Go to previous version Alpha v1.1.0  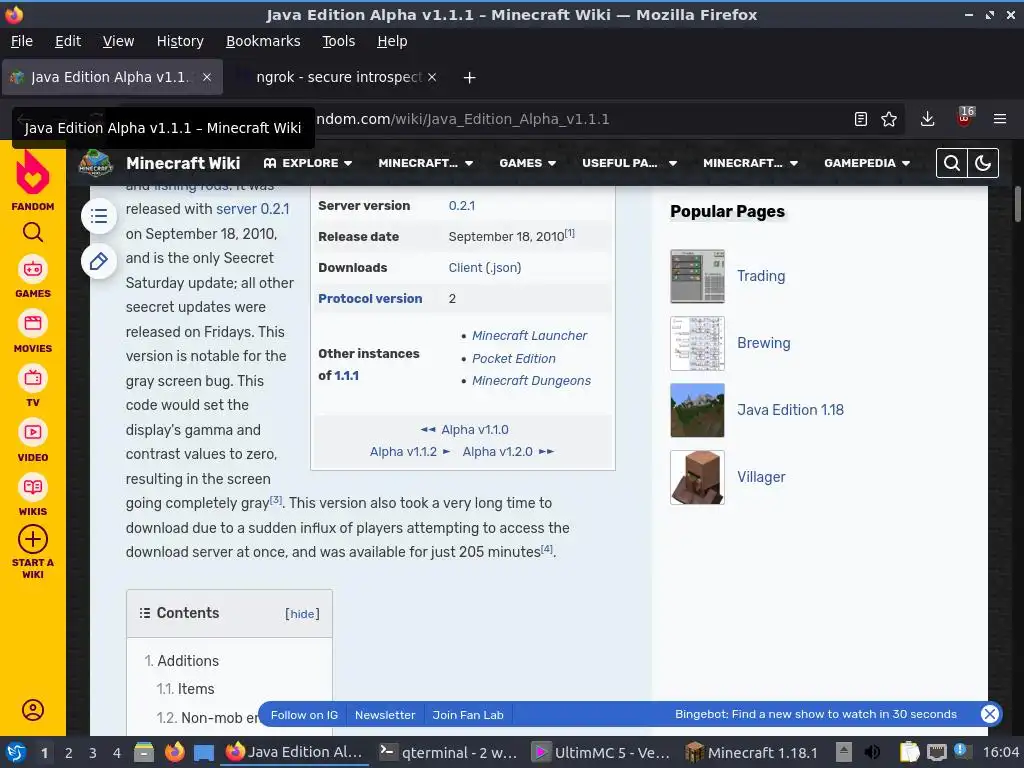pyautogui.click(x=475, y=430)
